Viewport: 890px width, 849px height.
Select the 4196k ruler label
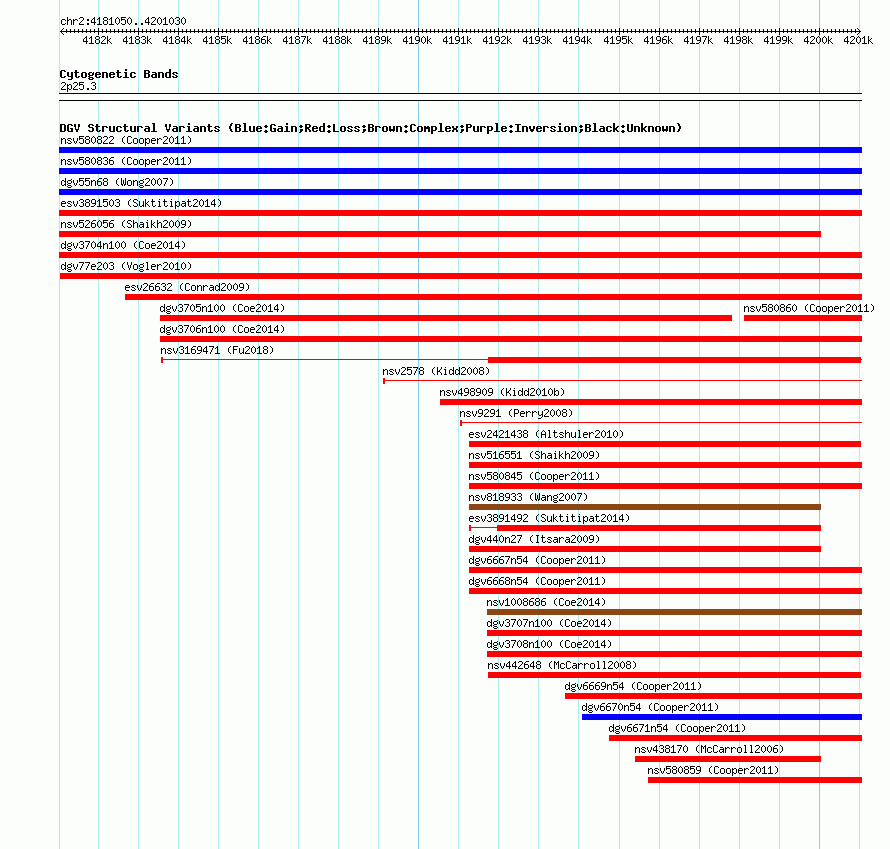(x=658, y=40)
